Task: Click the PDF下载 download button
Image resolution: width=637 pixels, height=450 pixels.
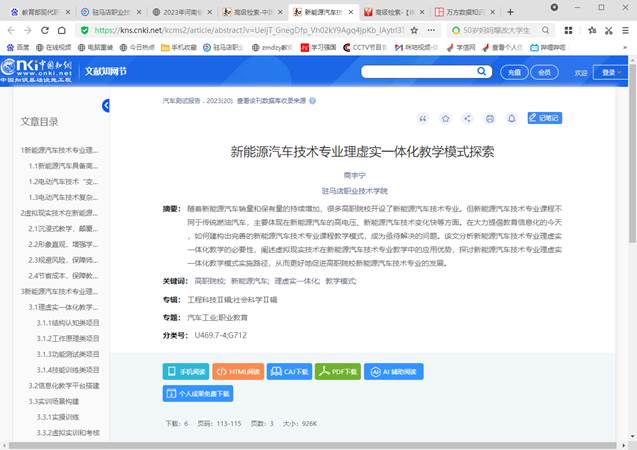Action: tap(338, 372)
